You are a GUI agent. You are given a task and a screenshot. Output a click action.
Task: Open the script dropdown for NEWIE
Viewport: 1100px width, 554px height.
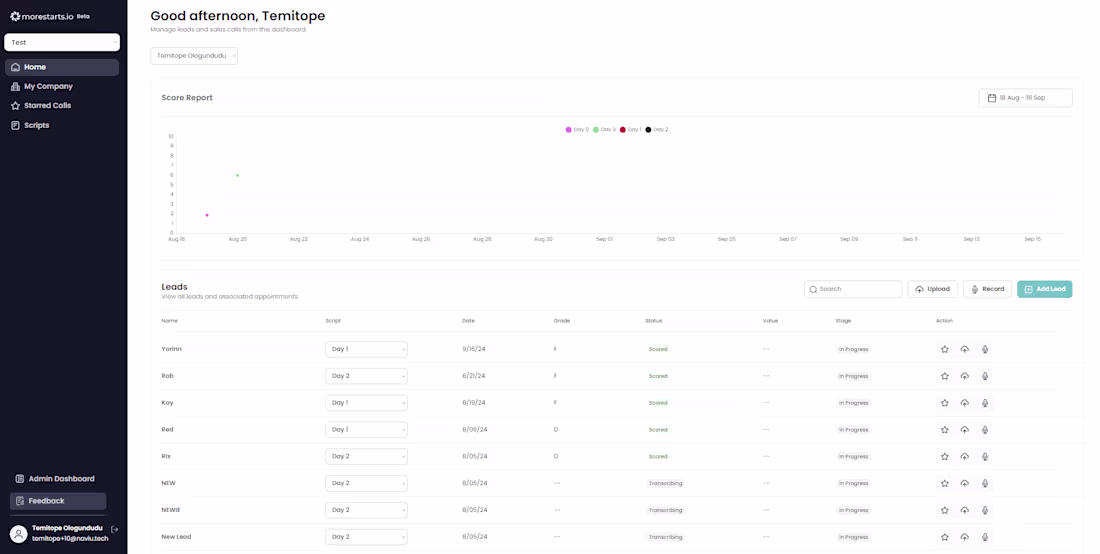click(x=366, y=510)
